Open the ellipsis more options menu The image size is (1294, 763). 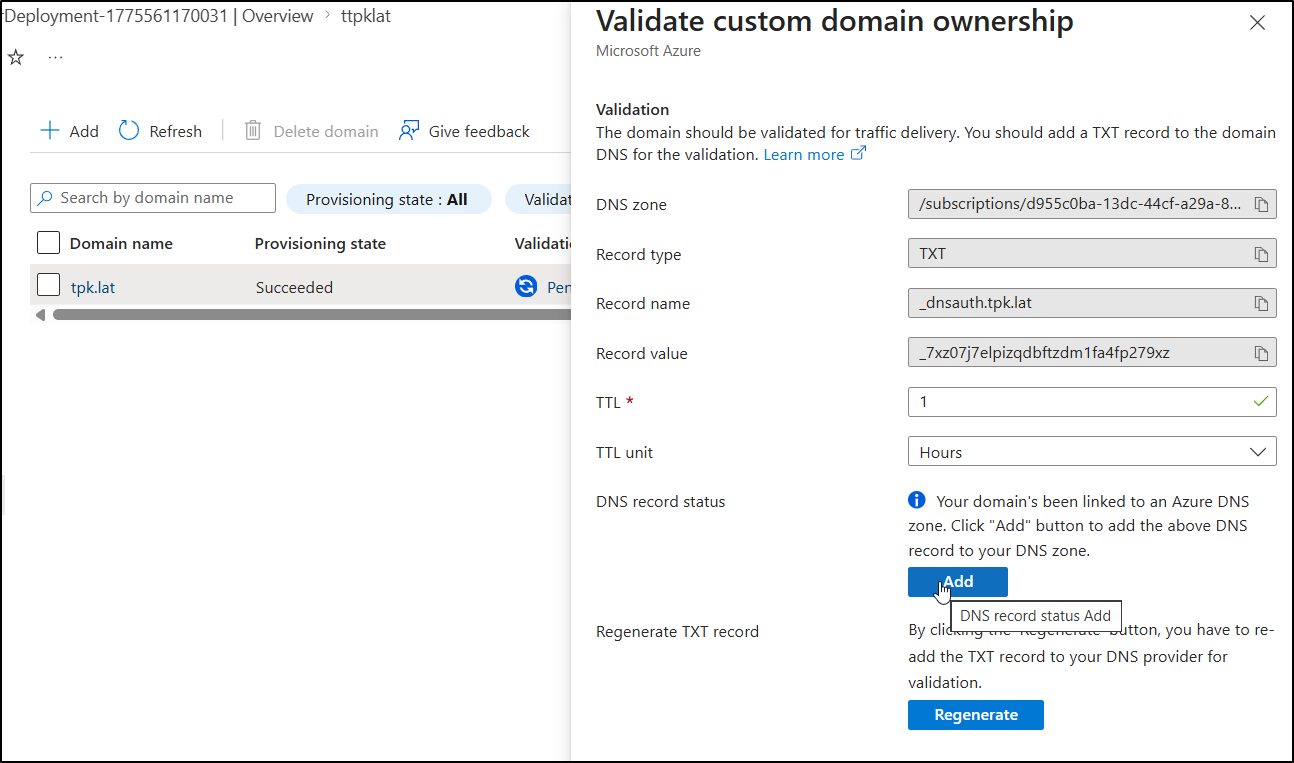[56, 58]
